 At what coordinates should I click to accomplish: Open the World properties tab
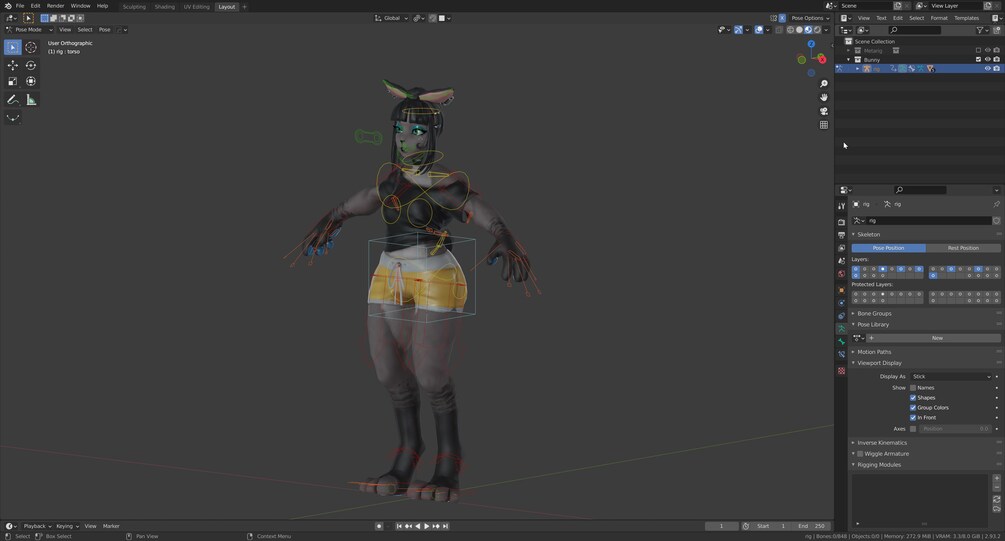pos(842,274)
